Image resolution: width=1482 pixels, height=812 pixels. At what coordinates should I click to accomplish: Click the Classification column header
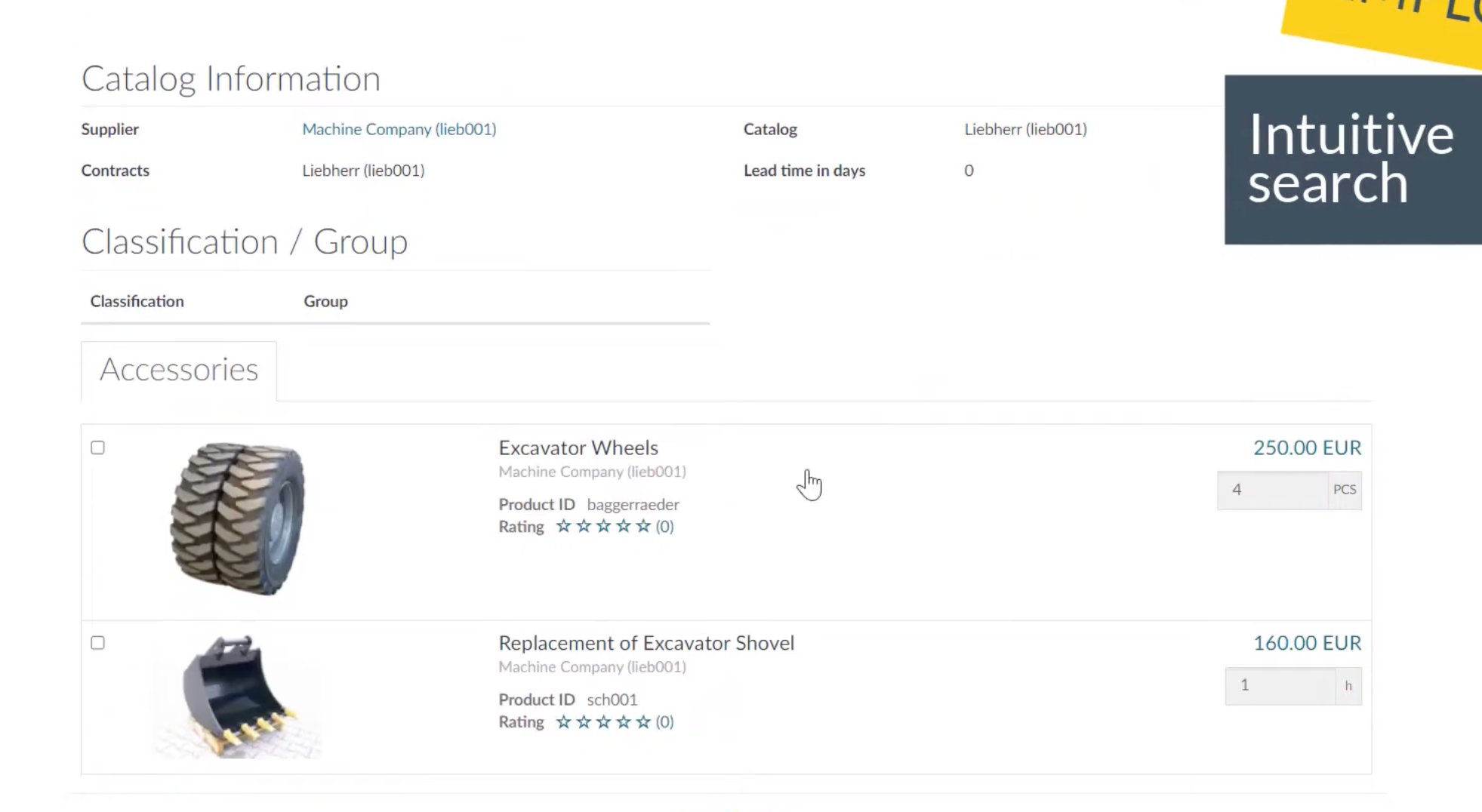pyautogui.click(x=137, y=301)
